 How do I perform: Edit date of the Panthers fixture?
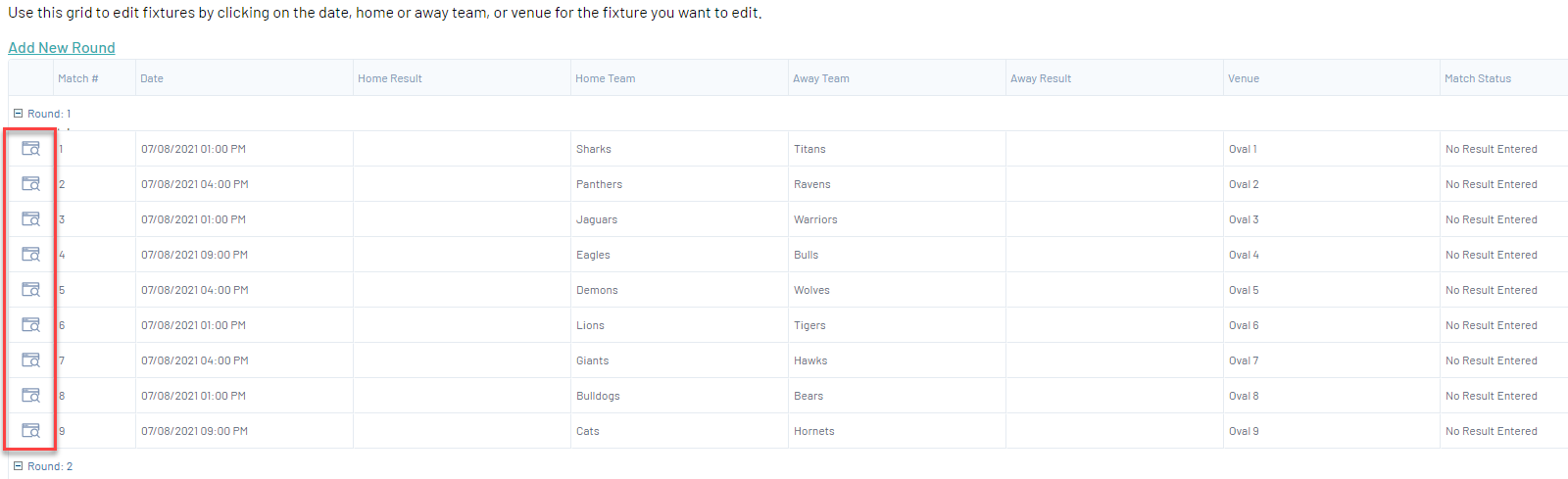194,184
